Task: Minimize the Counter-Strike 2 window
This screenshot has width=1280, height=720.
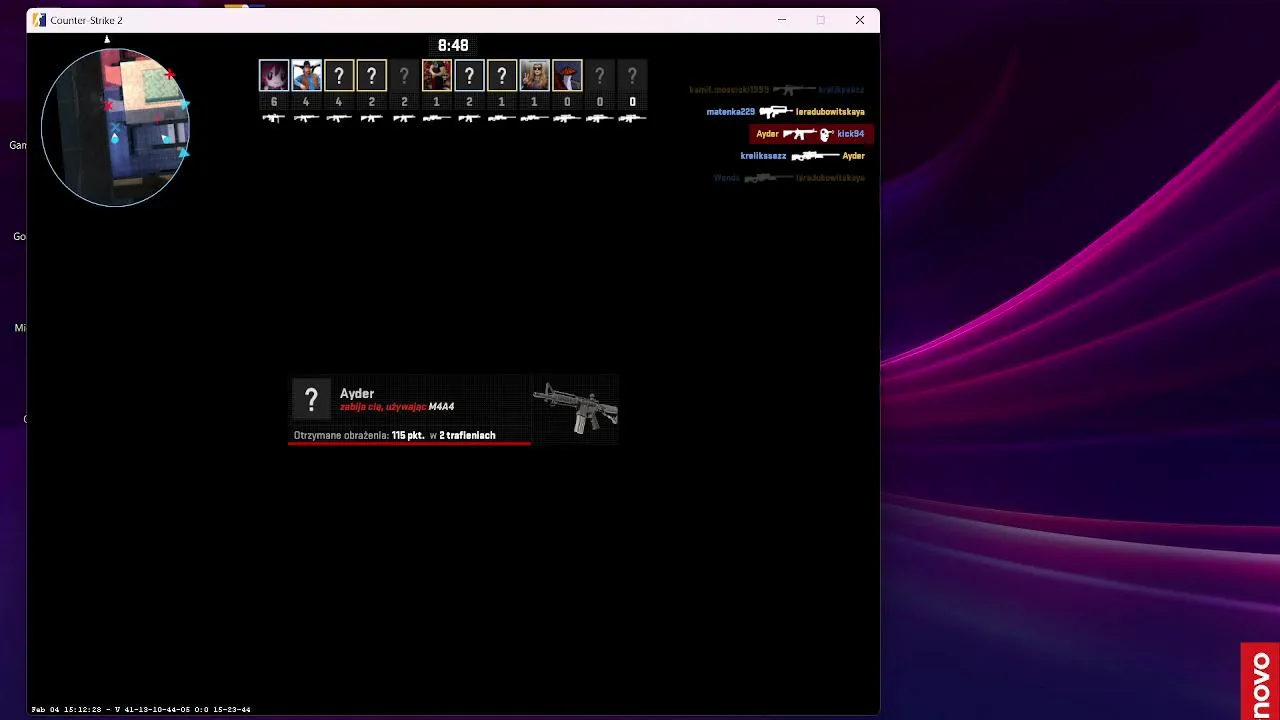Action: click(x=782, y=20)
